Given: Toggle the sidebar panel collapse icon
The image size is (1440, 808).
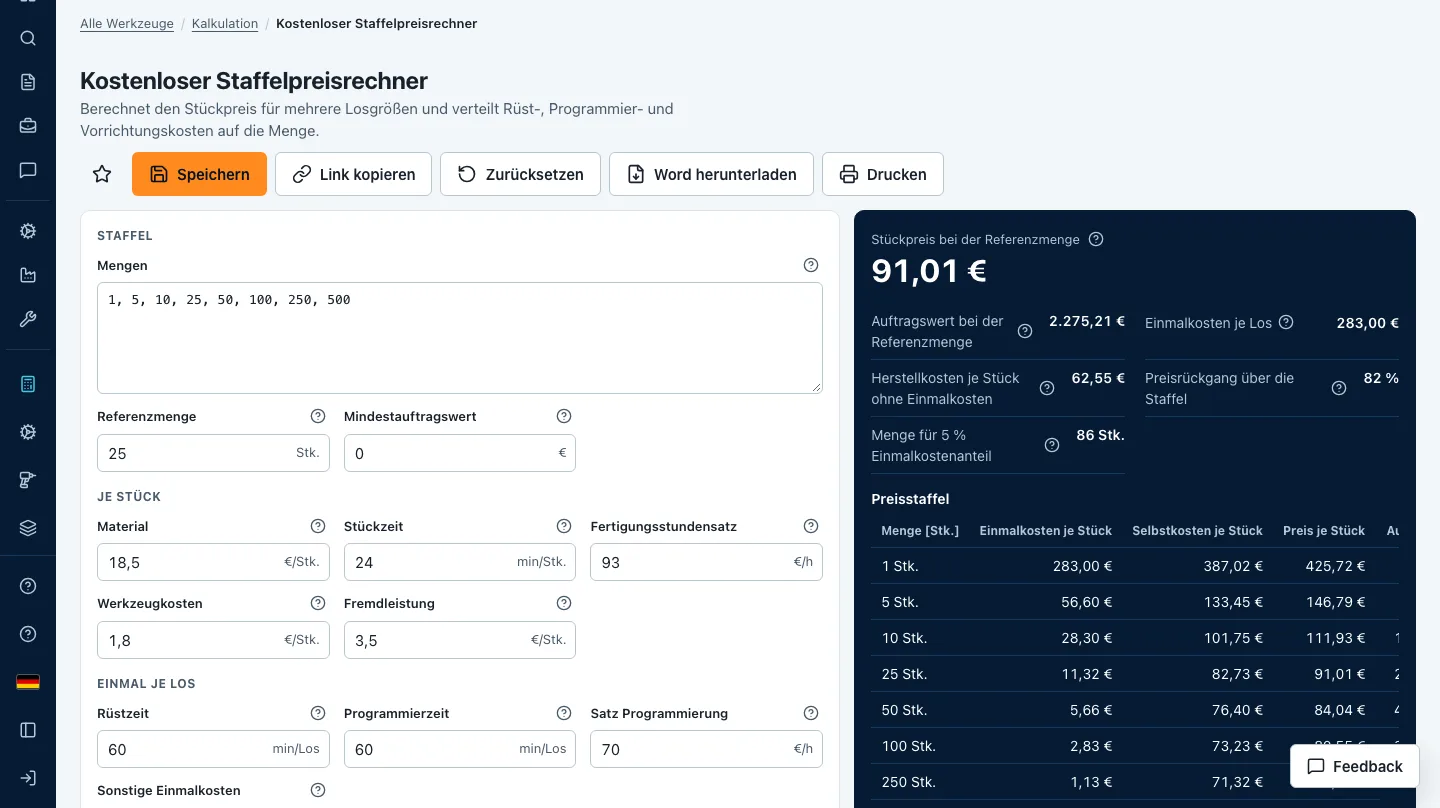Looking at the screenshot, I should coord(28,730).
